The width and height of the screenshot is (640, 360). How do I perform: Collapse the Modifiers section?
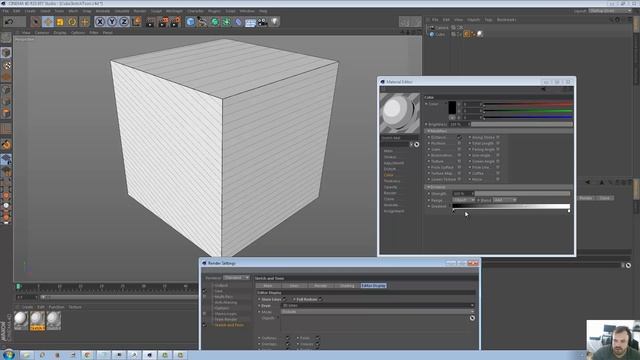[428, 131]
